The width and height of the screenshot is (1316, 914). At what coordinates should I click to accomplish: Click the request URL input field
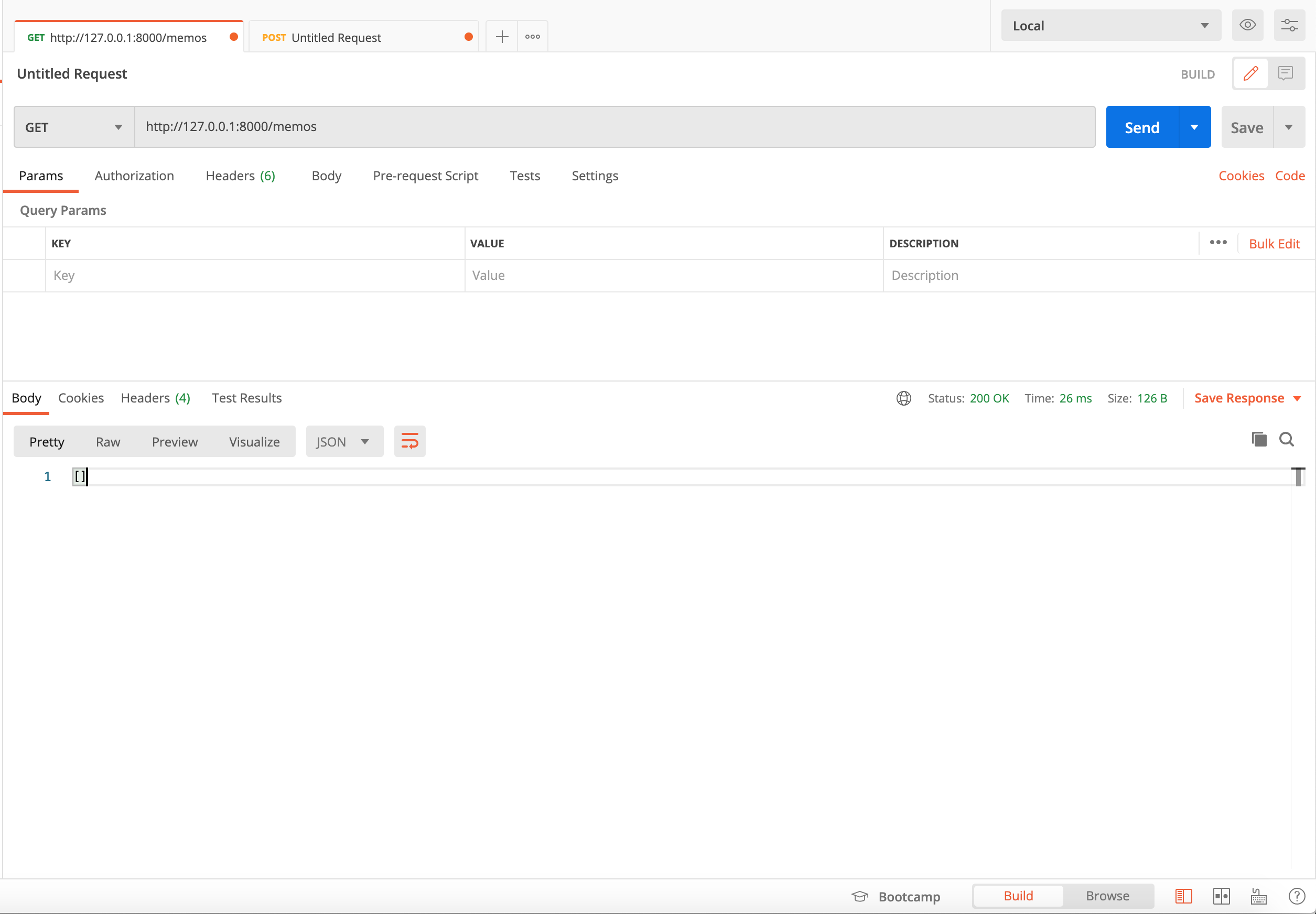(614, 126)
